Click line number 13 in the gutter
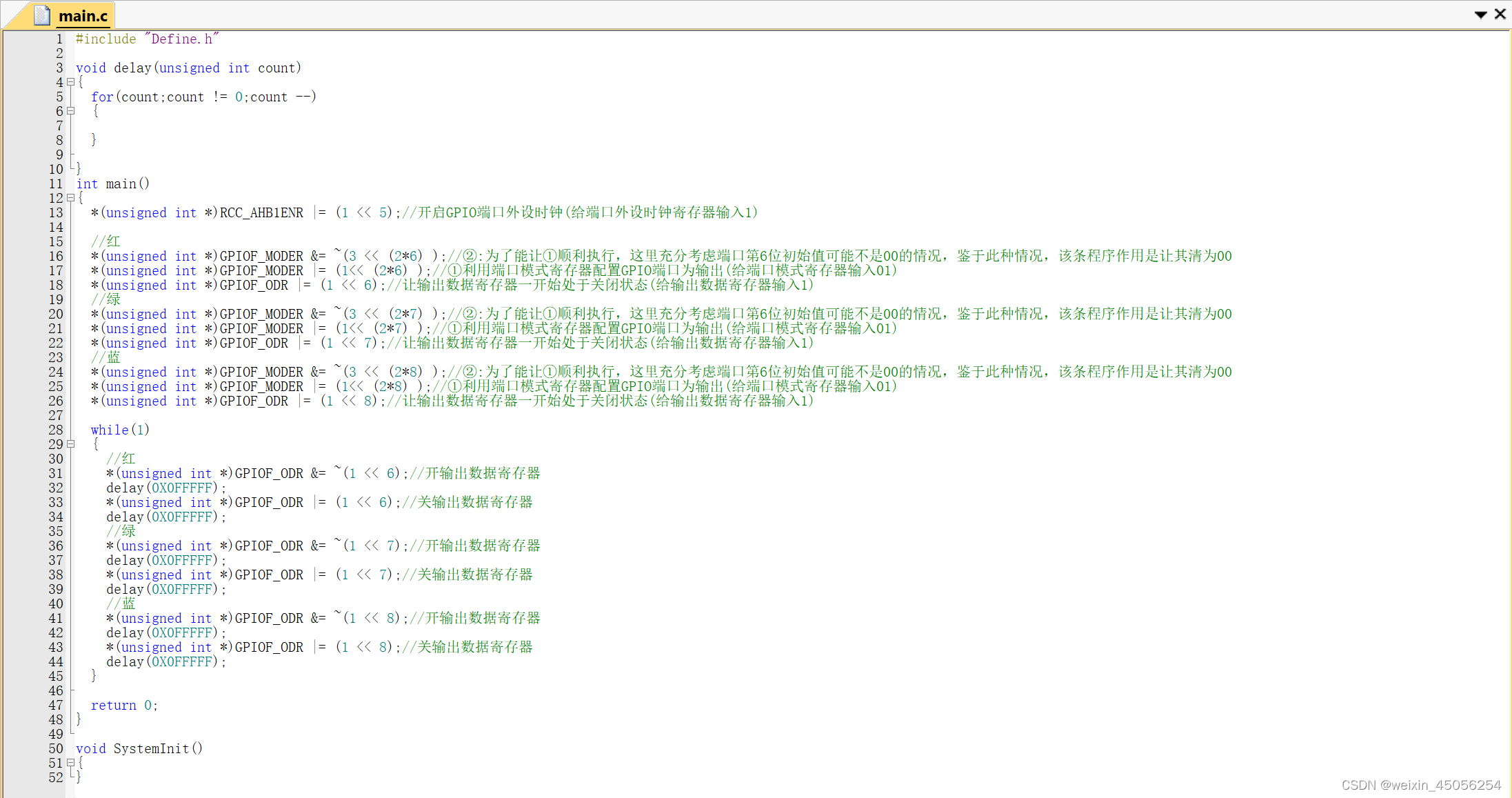Screen dimensions: 1512x798 (55, 212)
